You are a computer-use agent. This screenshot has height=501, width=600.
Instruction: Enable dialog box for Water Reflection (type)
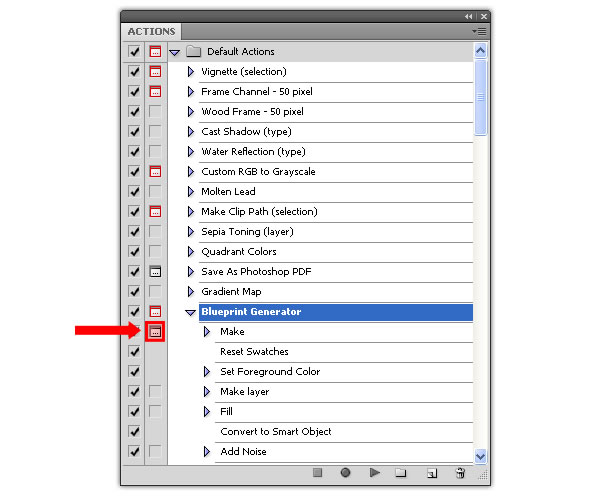(x=155, y=152)
